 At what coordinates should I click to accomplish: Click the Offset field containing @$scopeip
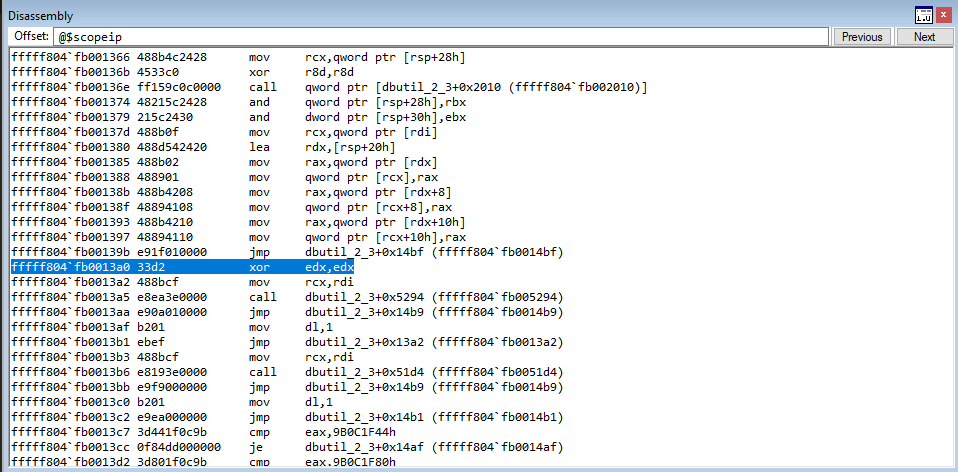point(441,37)
